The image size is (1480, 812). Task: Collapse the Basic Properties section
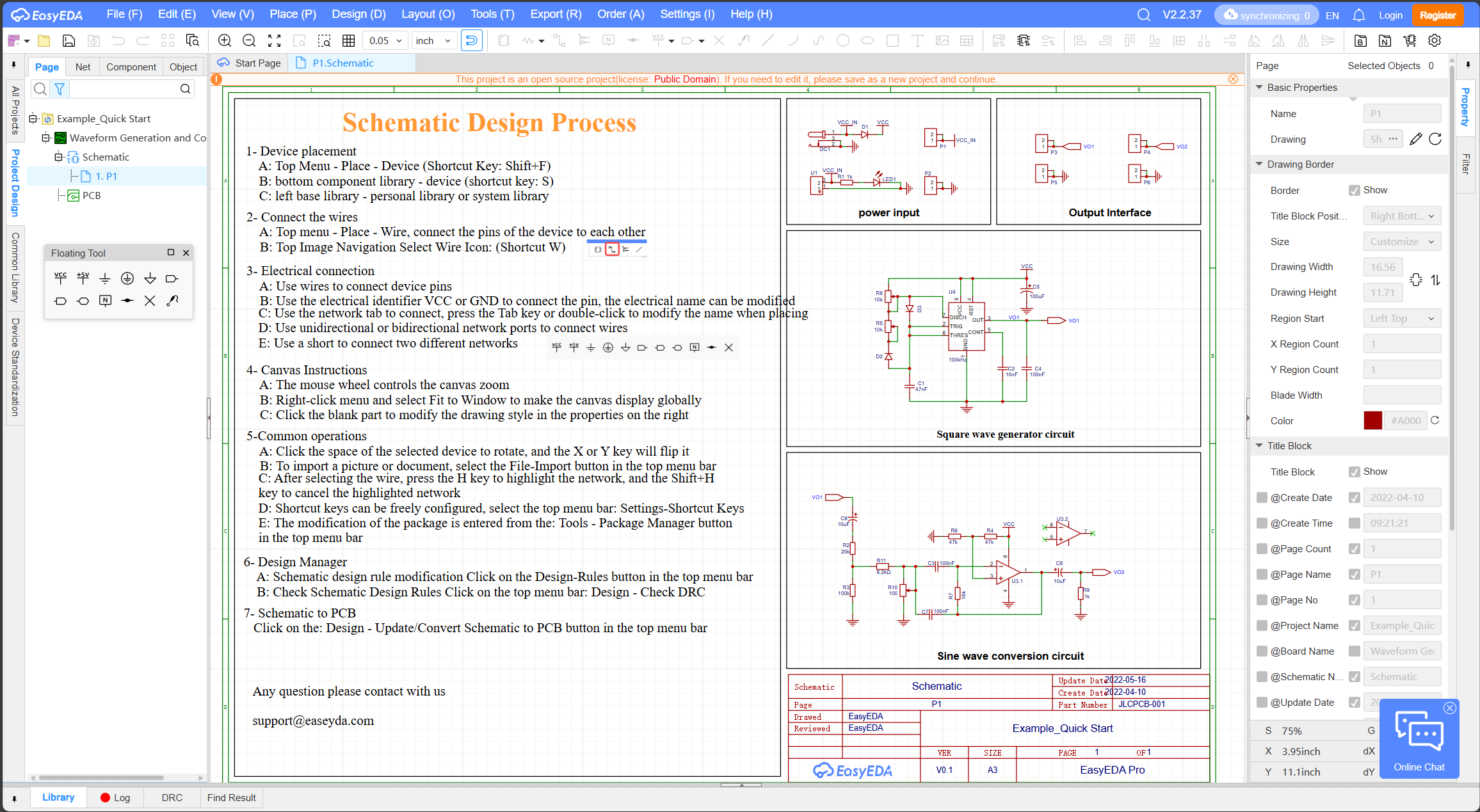1260,87
